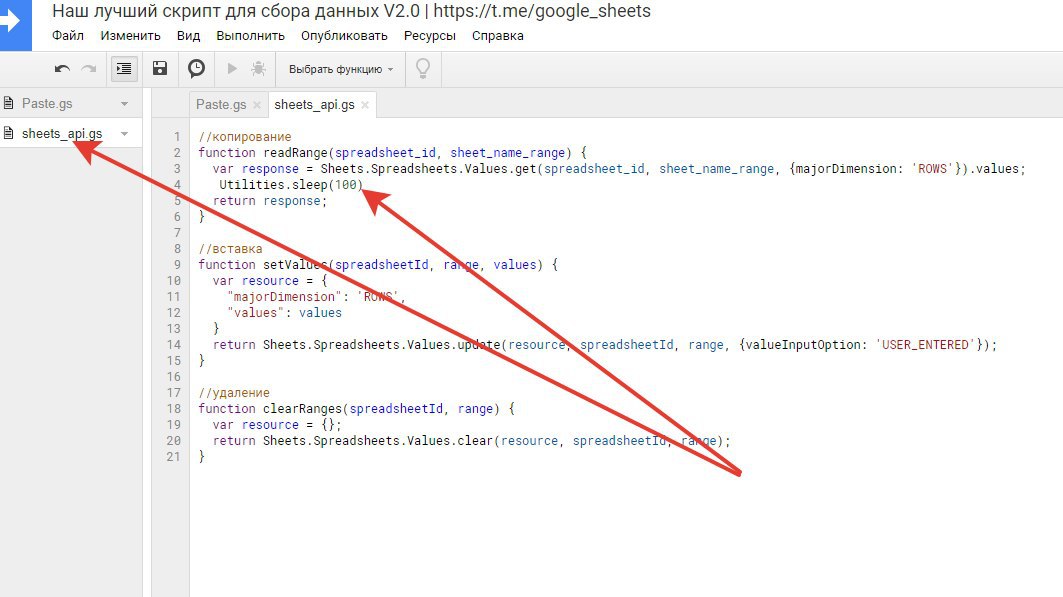
Task: Open the Опубликовать menu
Action: pos(344,35)
